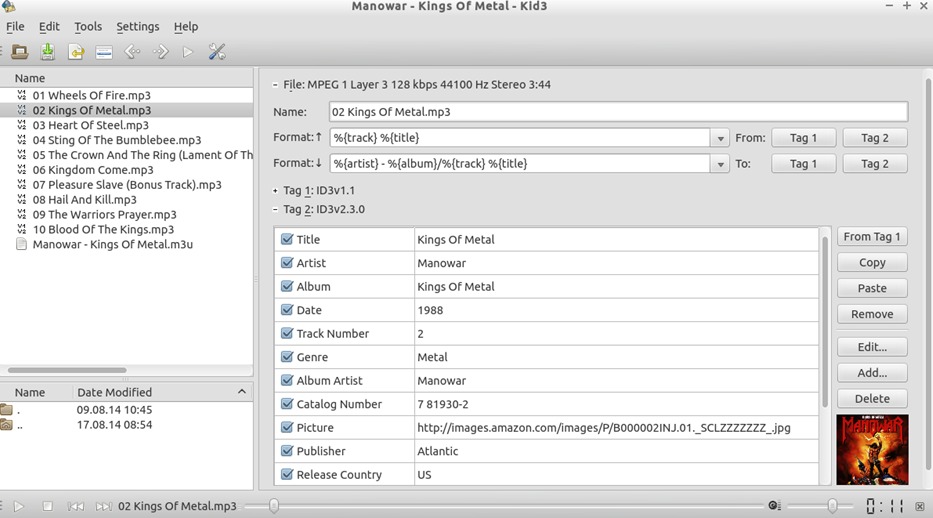Click the From Tag 1 side button
Viewport: 933px width, 518px height.
[x=872, y=237]
